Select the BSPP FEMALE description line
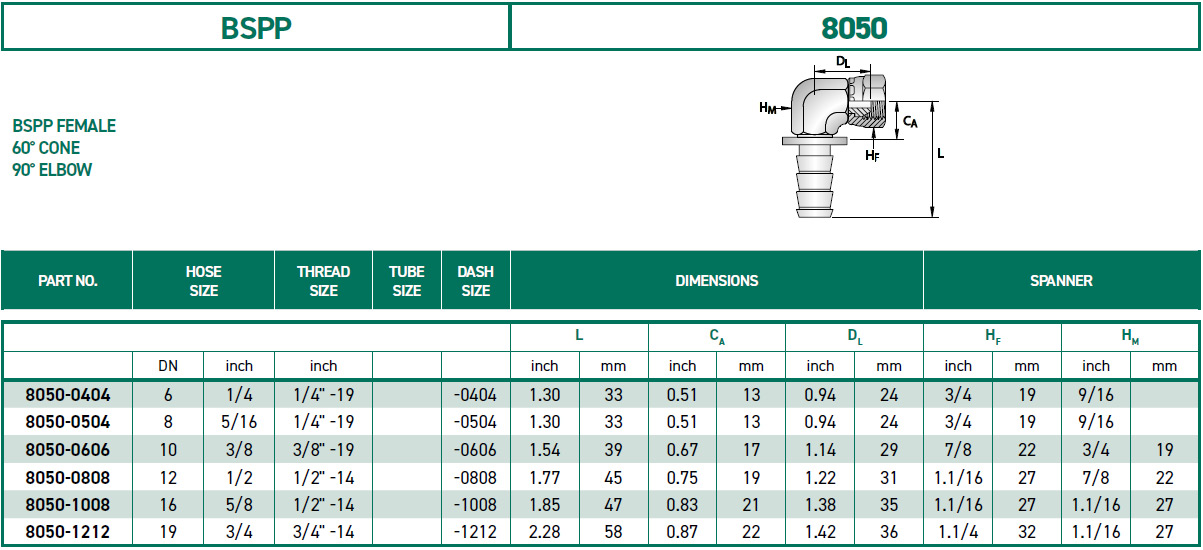 [x=64, y=126]
